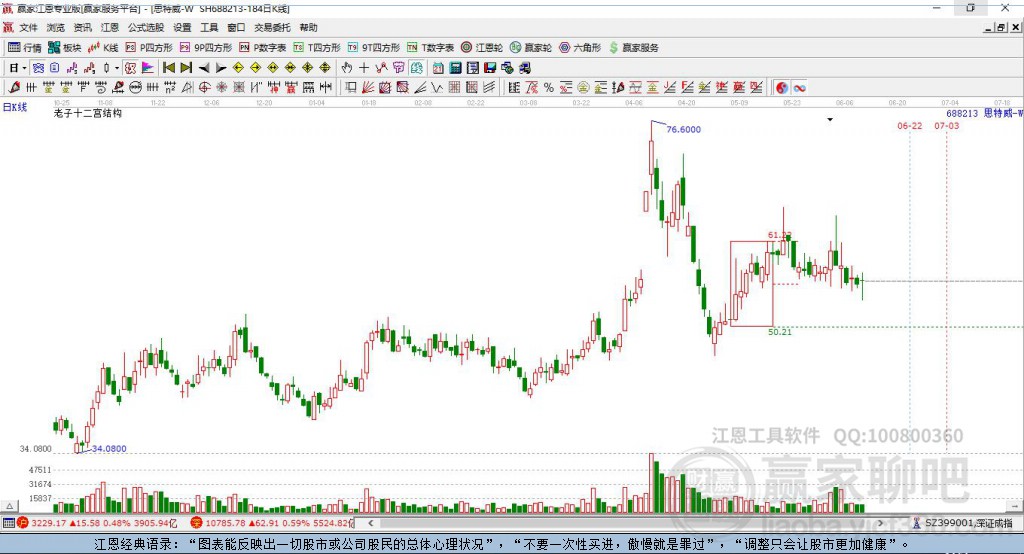This screenshot has width=1024, height=554.
Task: Select the percent % tool icon
Action: tap(549, 87)
